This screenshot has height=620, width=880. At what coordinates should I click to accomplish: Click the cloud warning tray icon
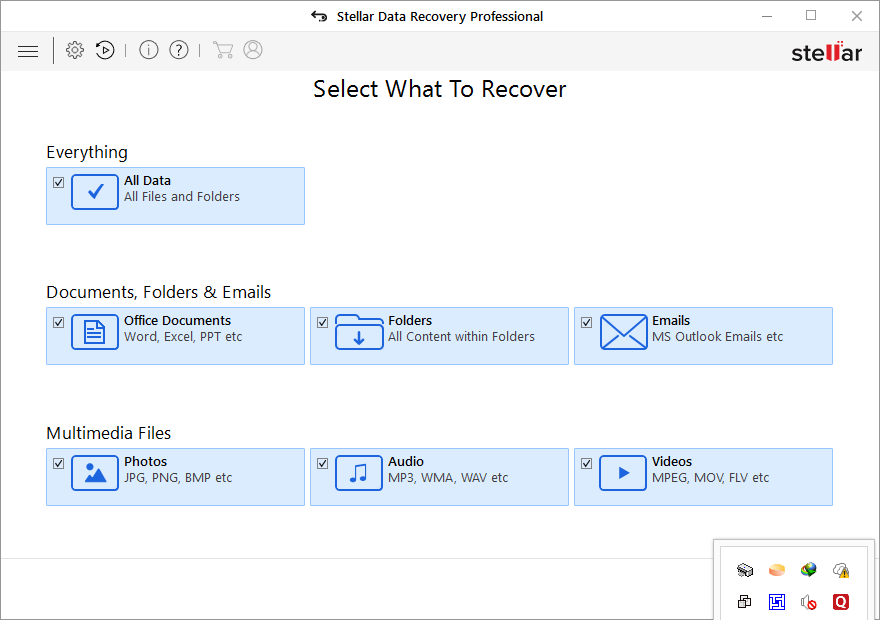tap(841, 570)
